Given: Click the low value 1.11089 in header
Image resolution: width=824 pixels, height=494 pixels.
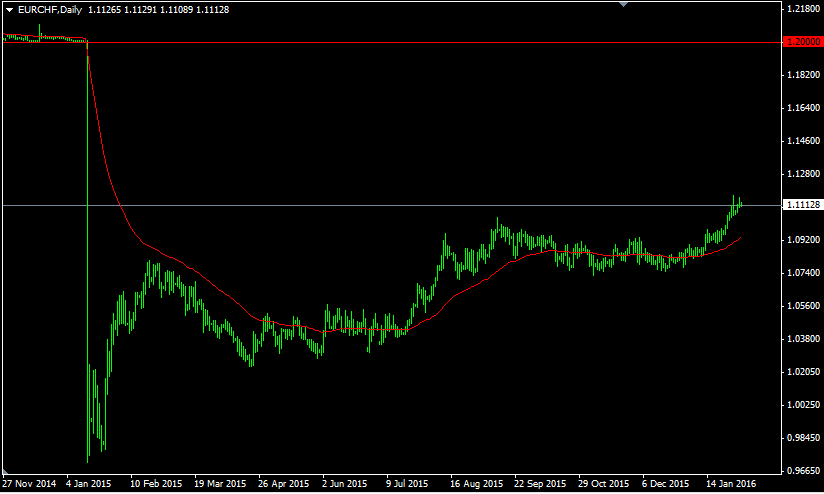Looking at the screenshot, I should [176, 10].
